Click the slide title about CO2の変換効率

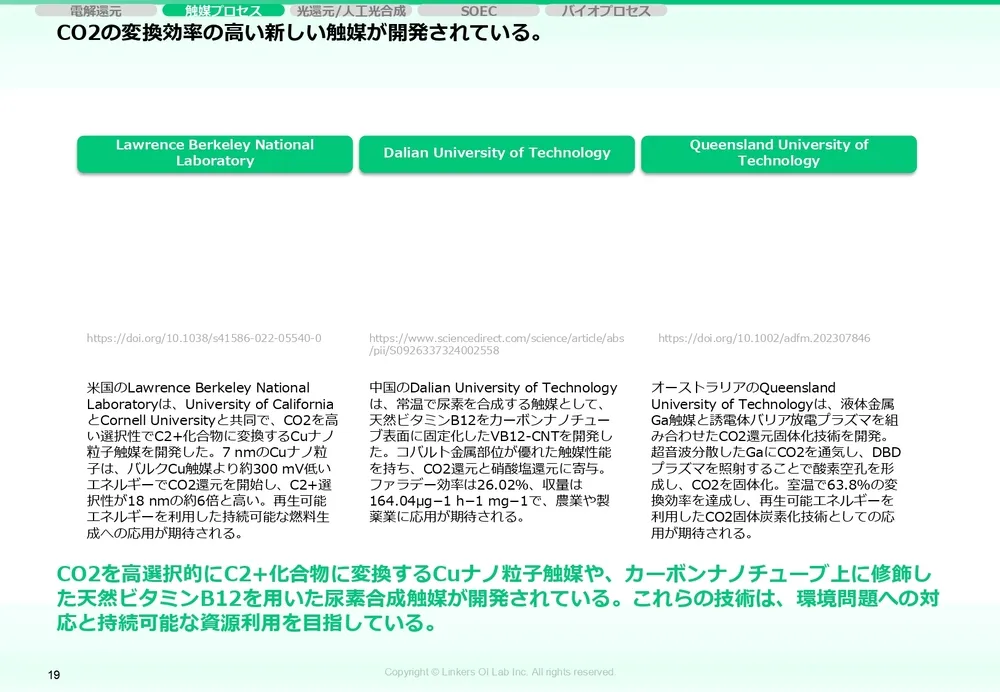[300, 34]
